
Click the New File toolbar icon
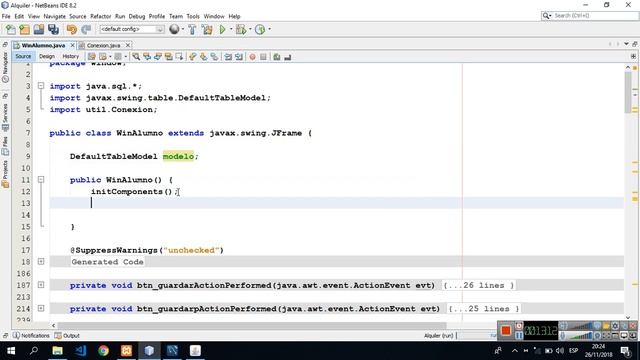11,29
